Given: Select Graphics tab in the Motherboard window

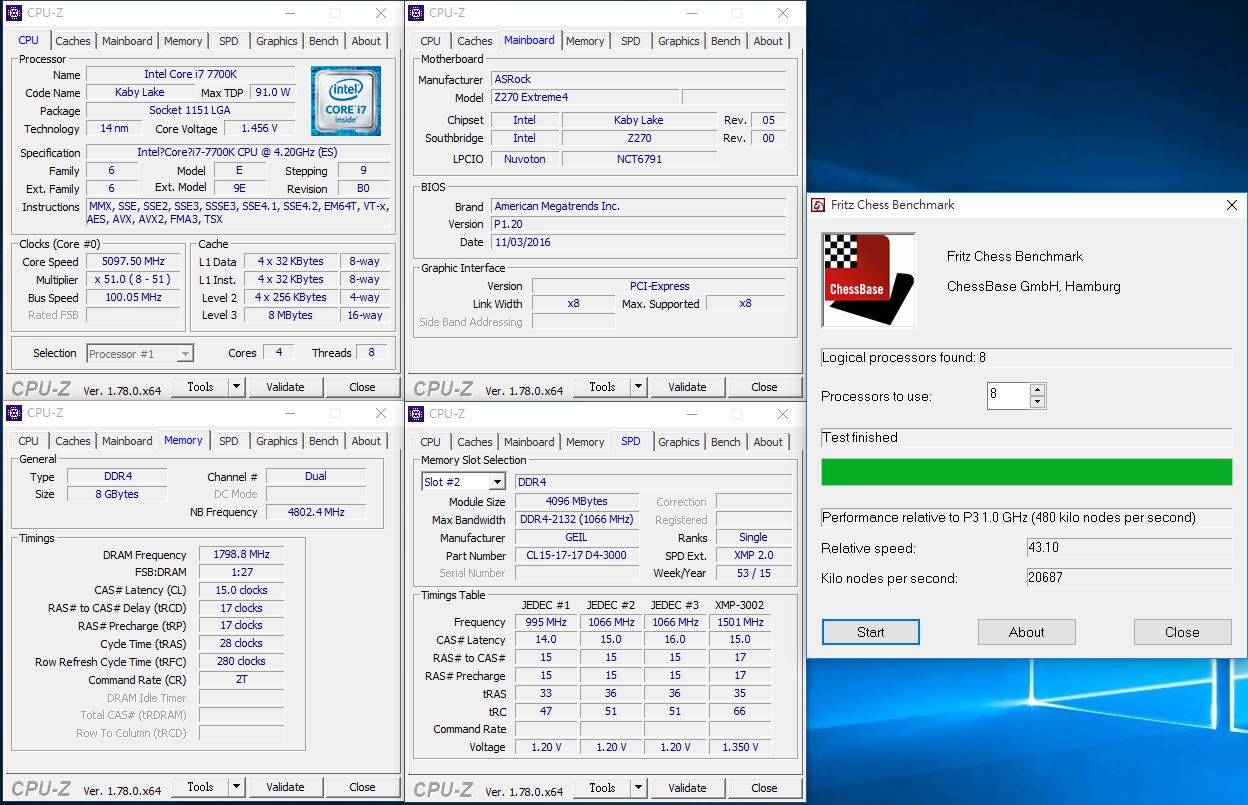Looking at the screenshot, I should pos(678,41).
